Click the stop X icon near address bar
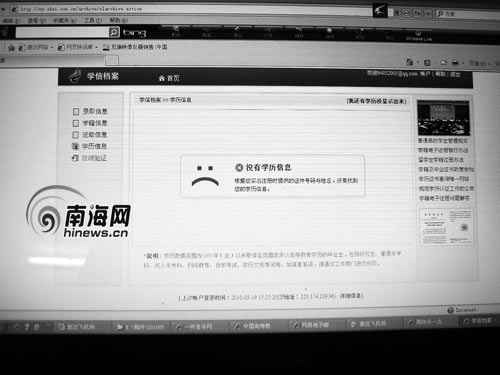500x375 pixels. 428,13
